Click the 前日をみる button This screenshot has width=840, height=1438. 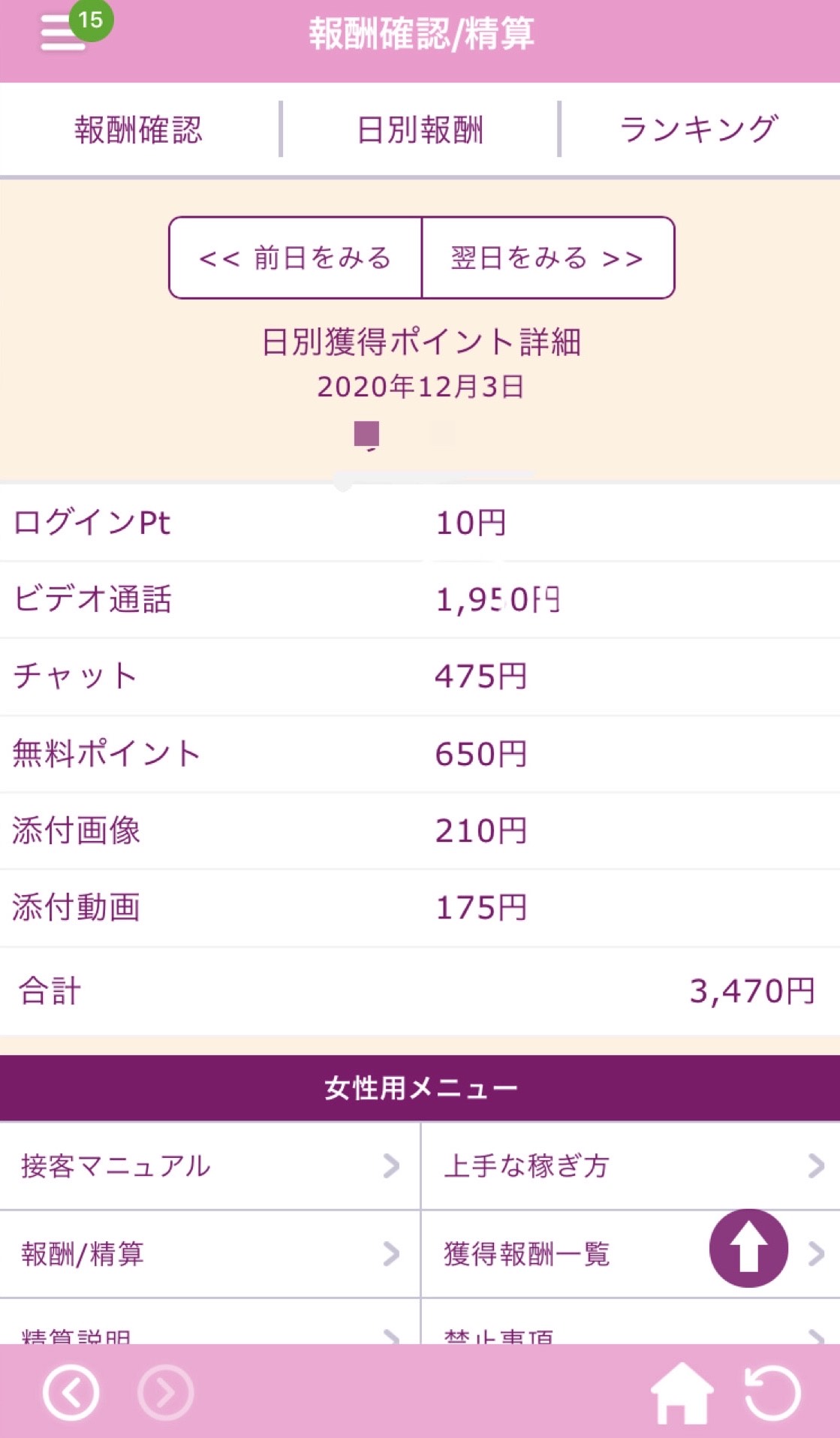296,258
